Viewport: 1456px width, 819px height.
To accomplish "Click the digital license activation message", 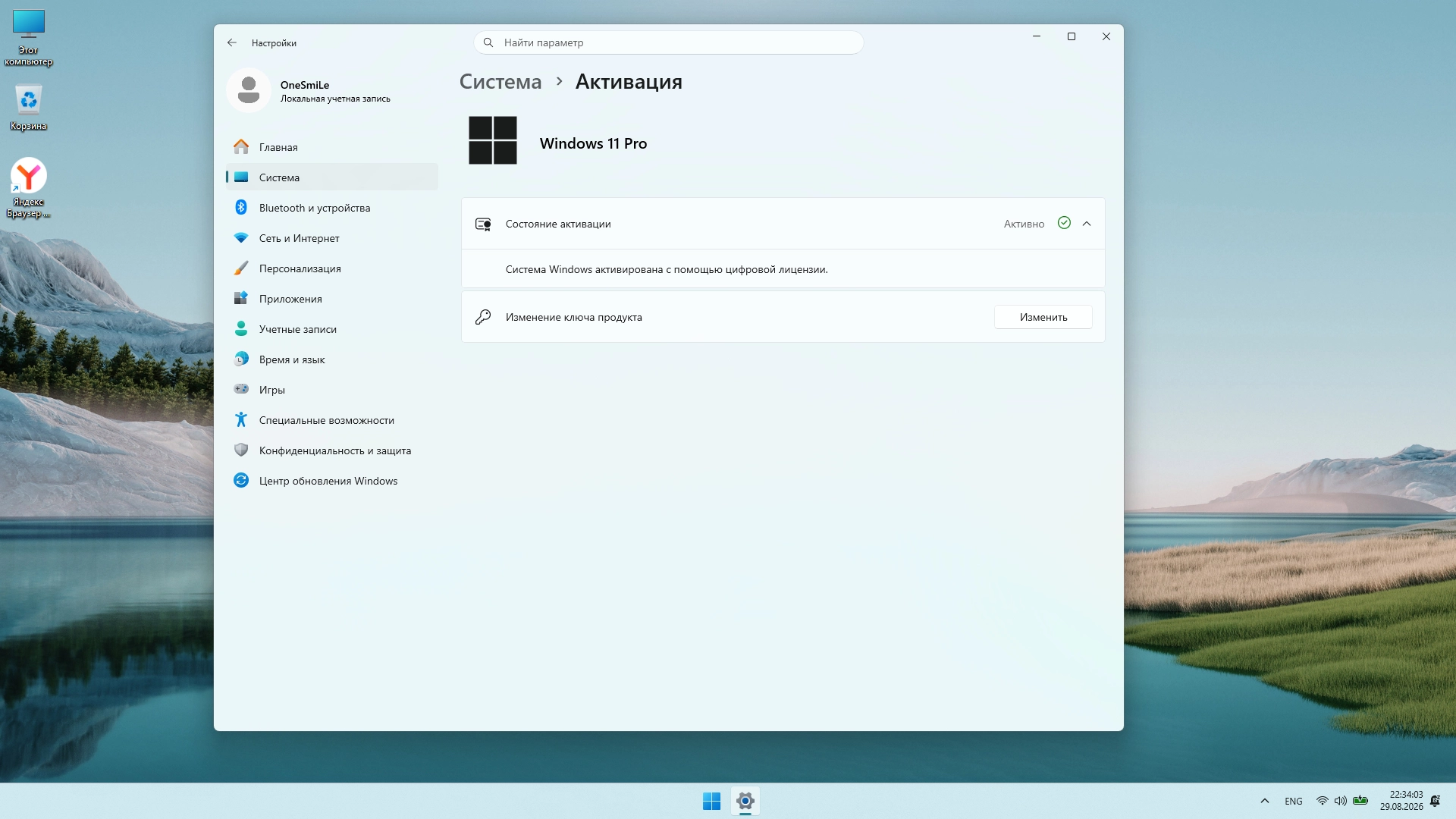I will 667,270.
